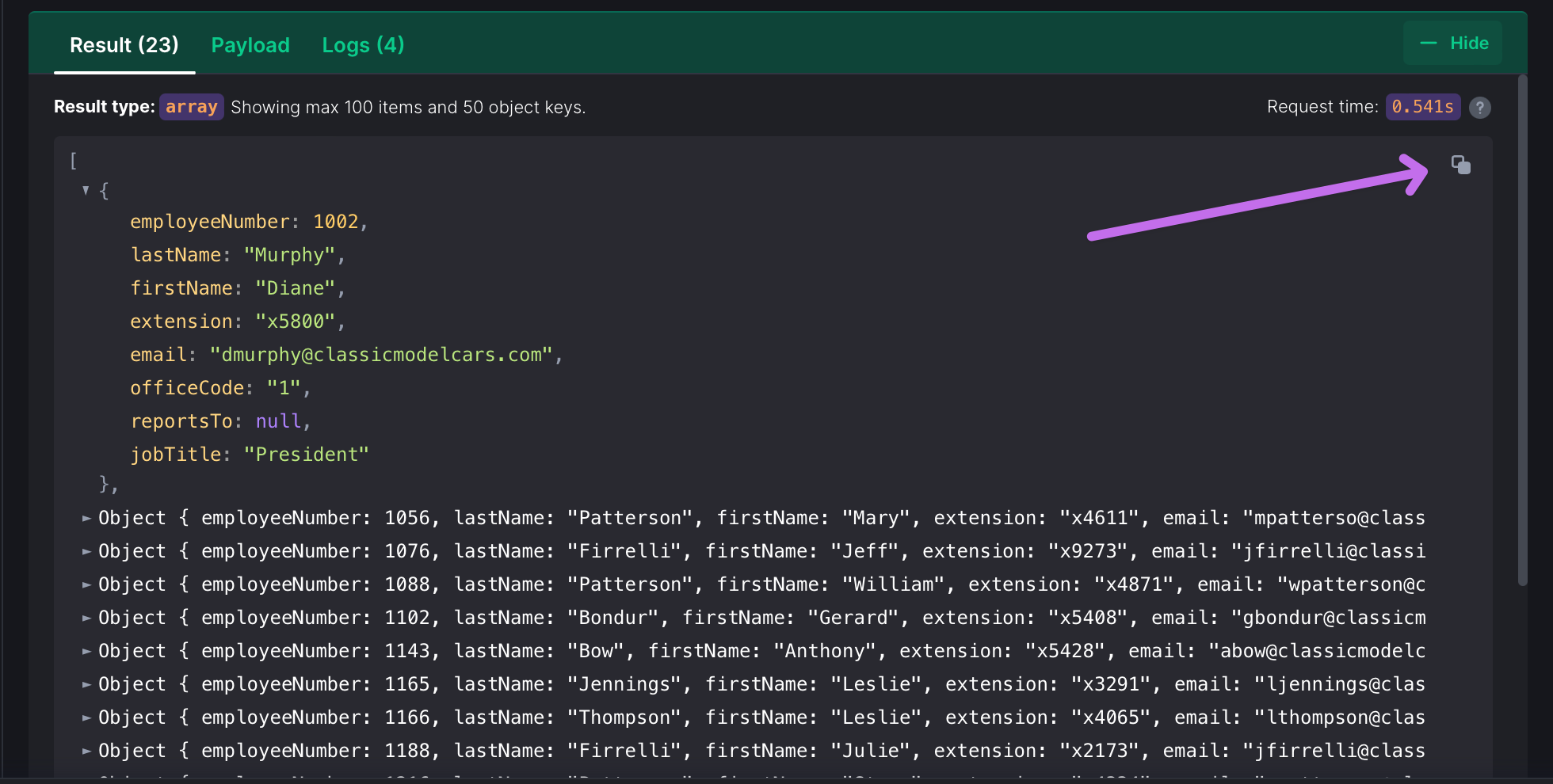Screen dimensions: 1553x784
Task: Open the Logs (4) tab
Action: click(x=363, y=45)
